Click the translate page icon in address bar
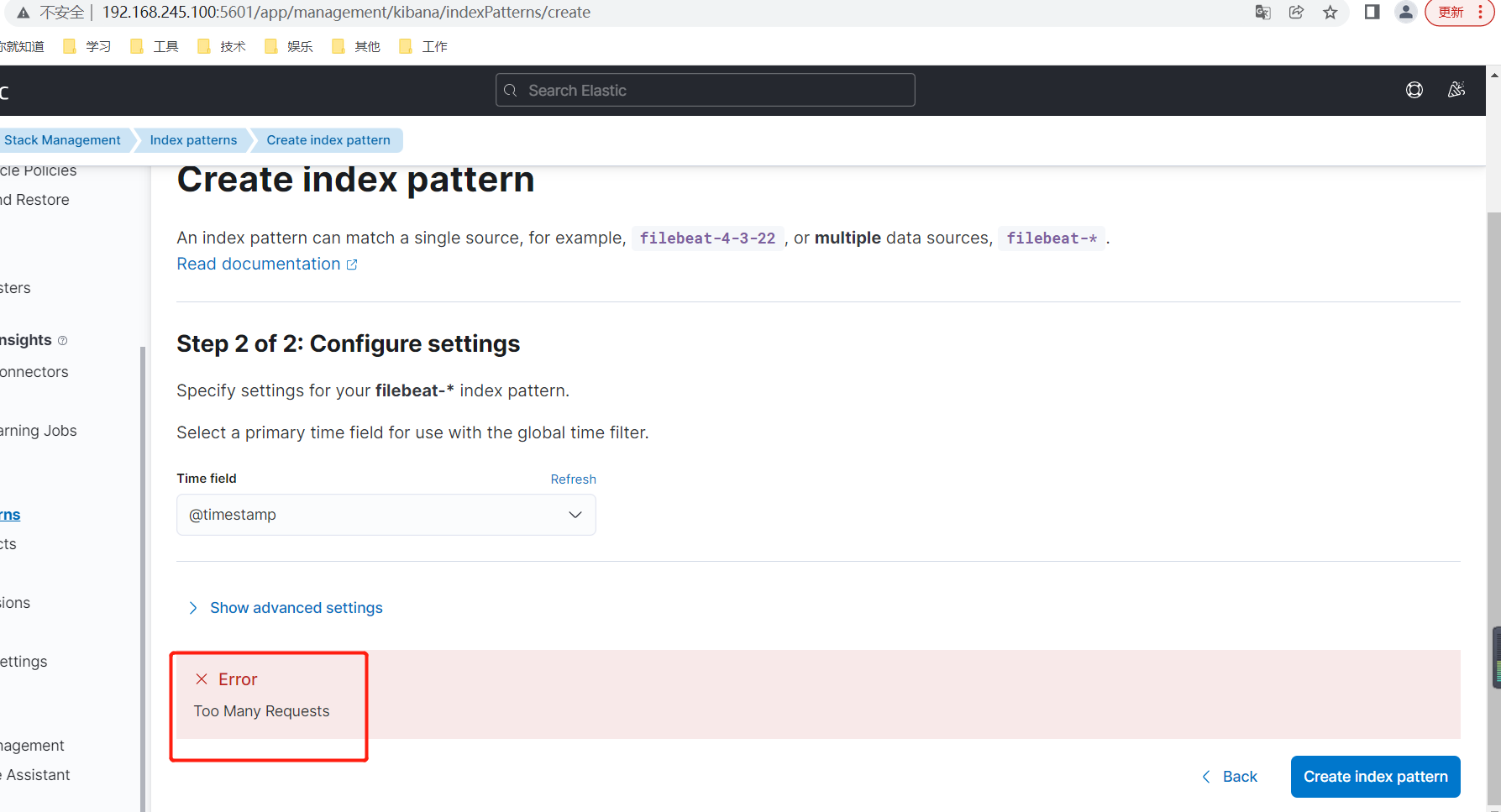 tap(1262, 13)
